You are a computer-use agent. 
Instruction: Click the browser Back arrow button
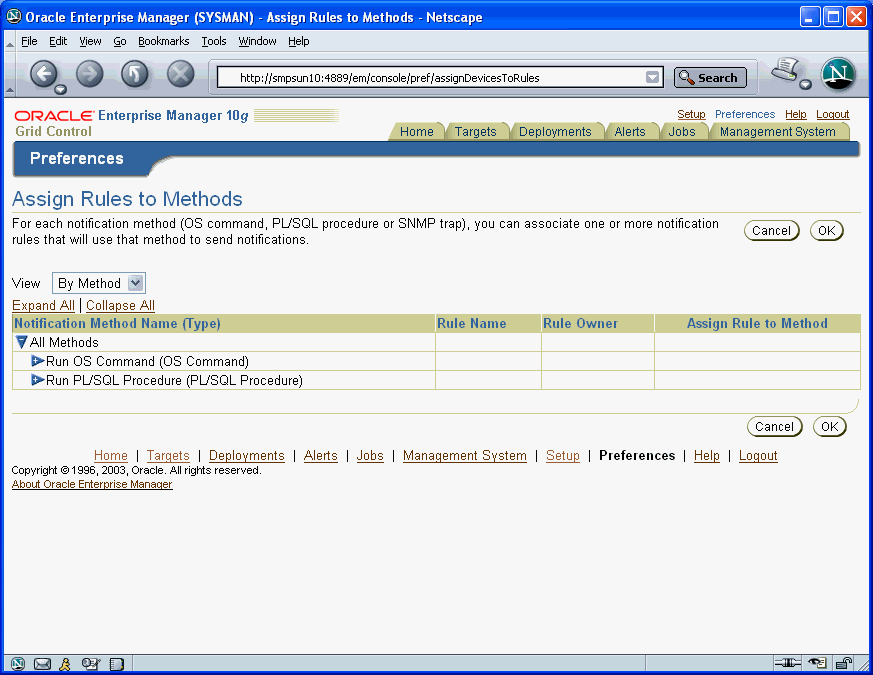point(43,74)
